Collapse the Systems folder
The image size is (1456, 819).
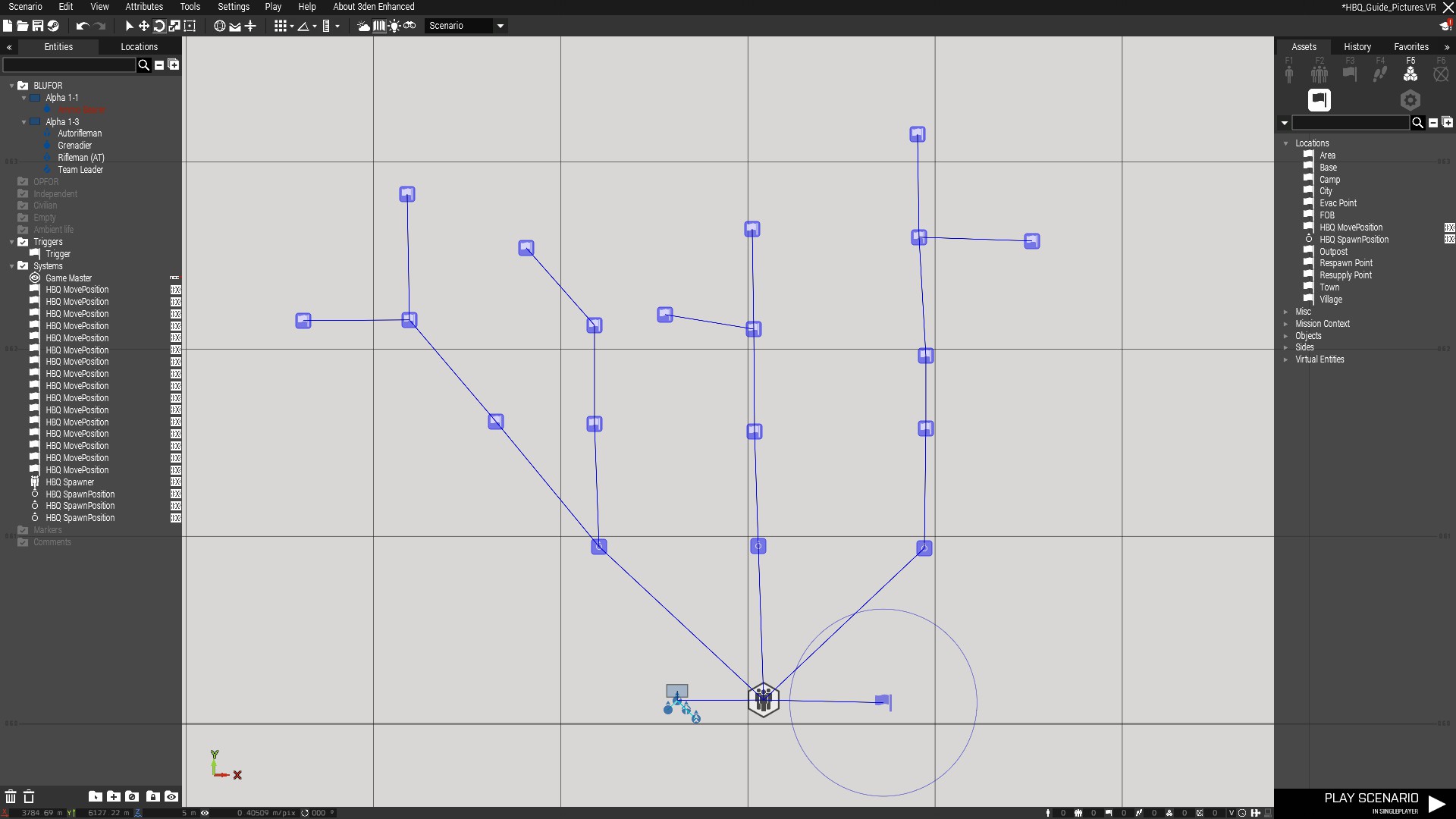11,266
